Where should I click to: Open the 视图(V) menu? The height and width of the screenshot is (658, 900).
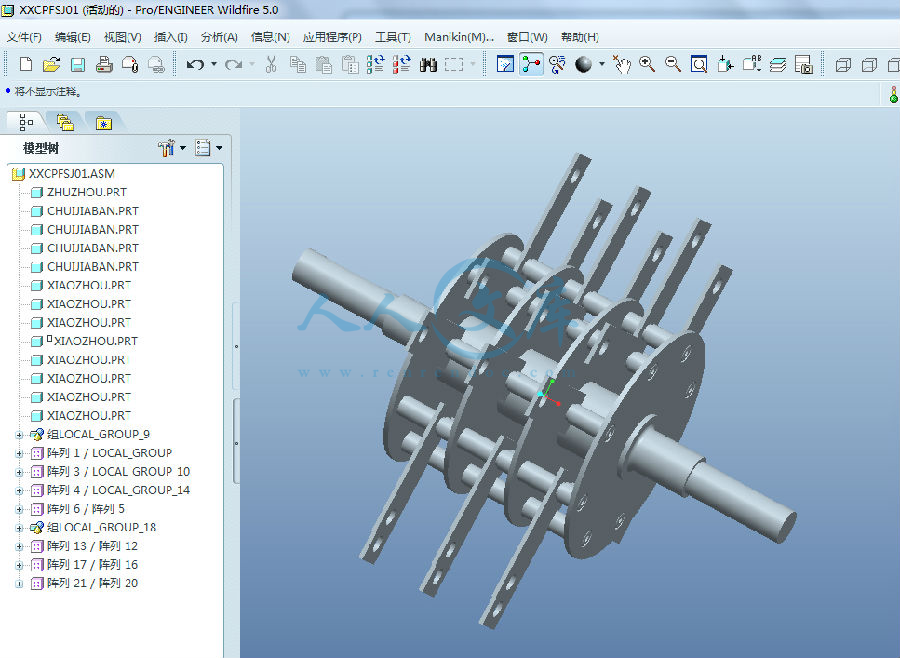click(122, 37)
